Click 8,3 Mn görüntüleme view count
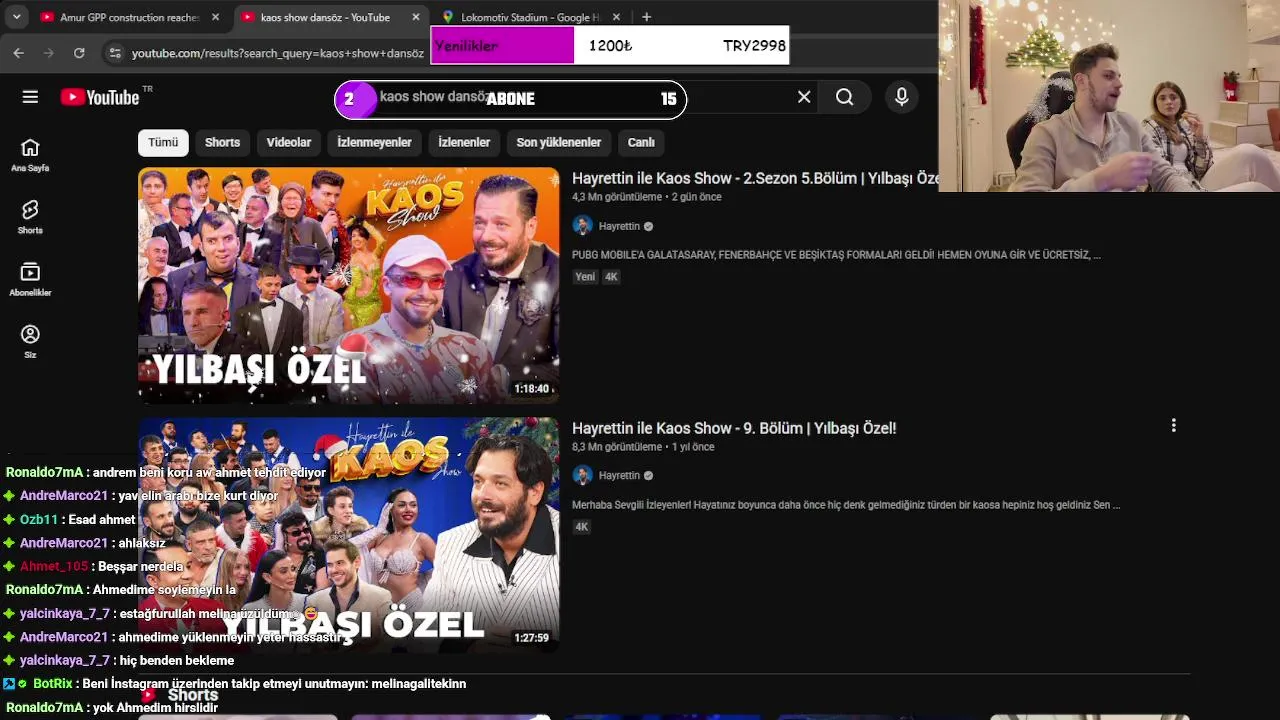Viewport: 1280px width, 720px height. tap(617, 447)
